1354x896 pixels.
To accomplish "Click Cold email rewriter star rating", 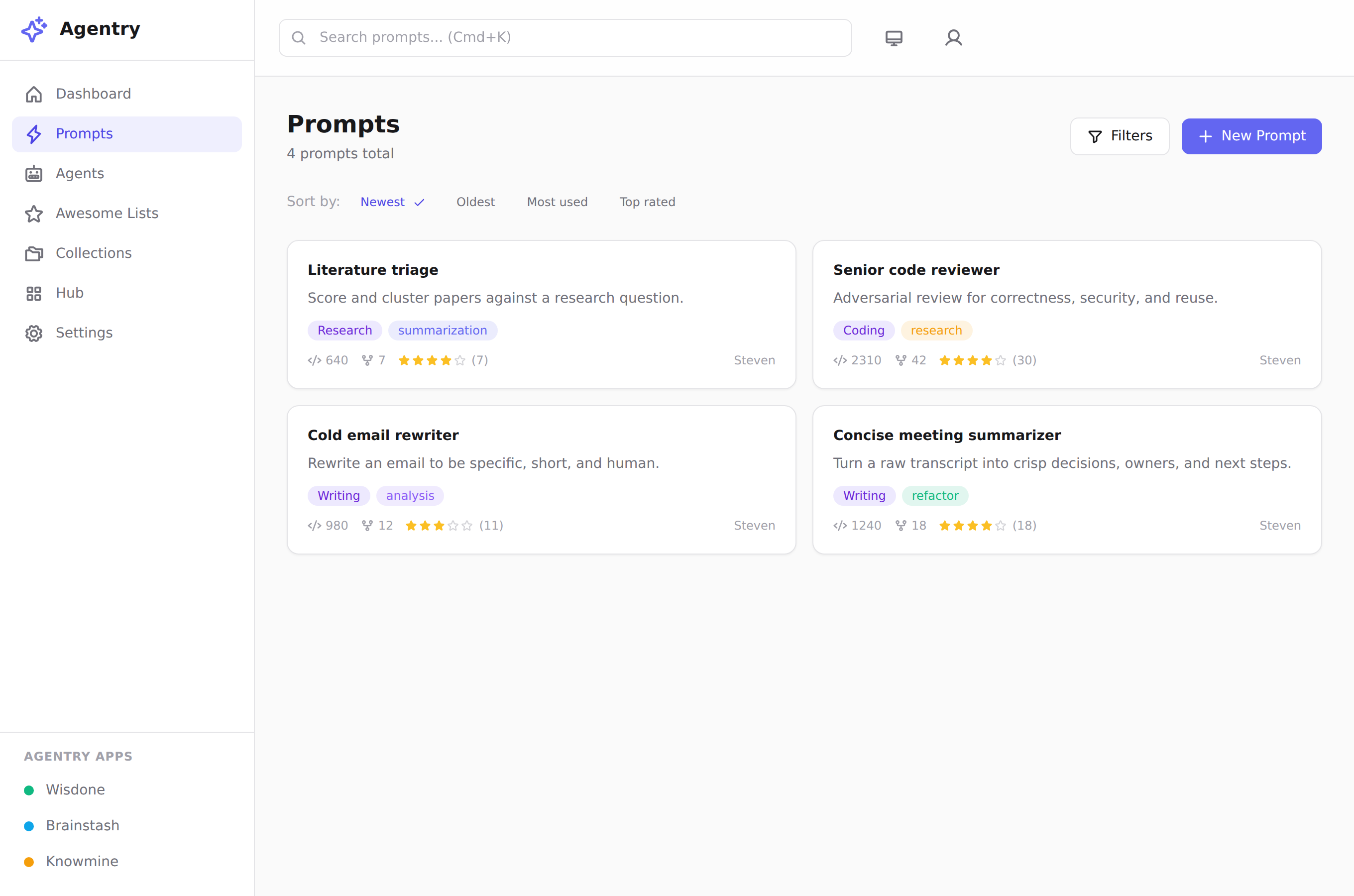I will tap(439, 525).
